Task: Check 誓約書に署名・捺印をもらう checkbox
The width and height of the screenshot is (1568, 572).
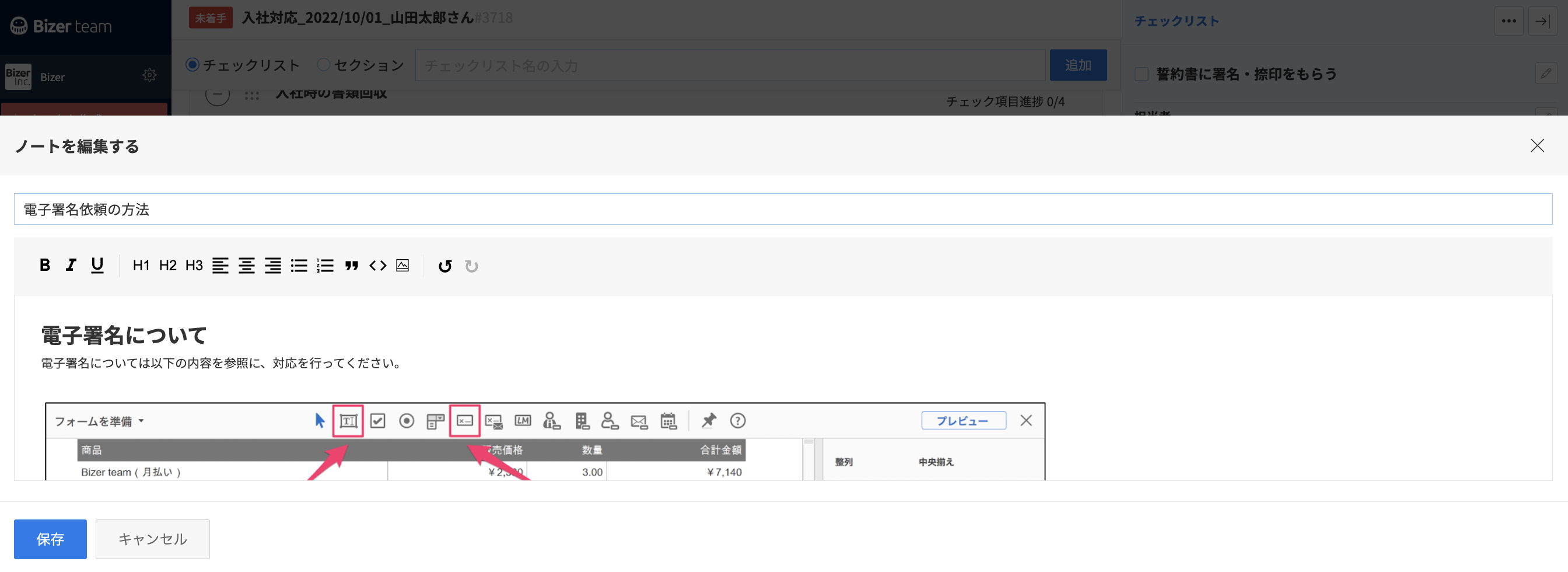Action: [1142, 74]
